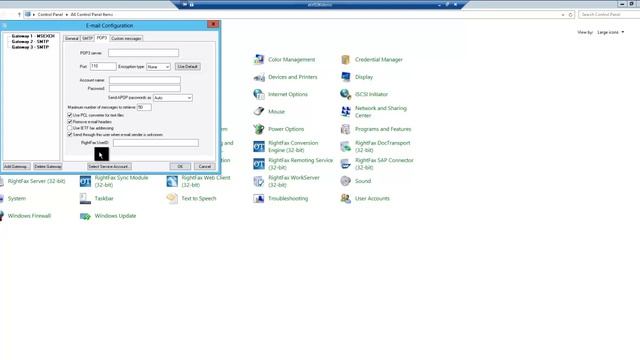The height and width of the screenshot is (360, 640).
Task: Switch to the General tab
Action: tap(71, 38)
